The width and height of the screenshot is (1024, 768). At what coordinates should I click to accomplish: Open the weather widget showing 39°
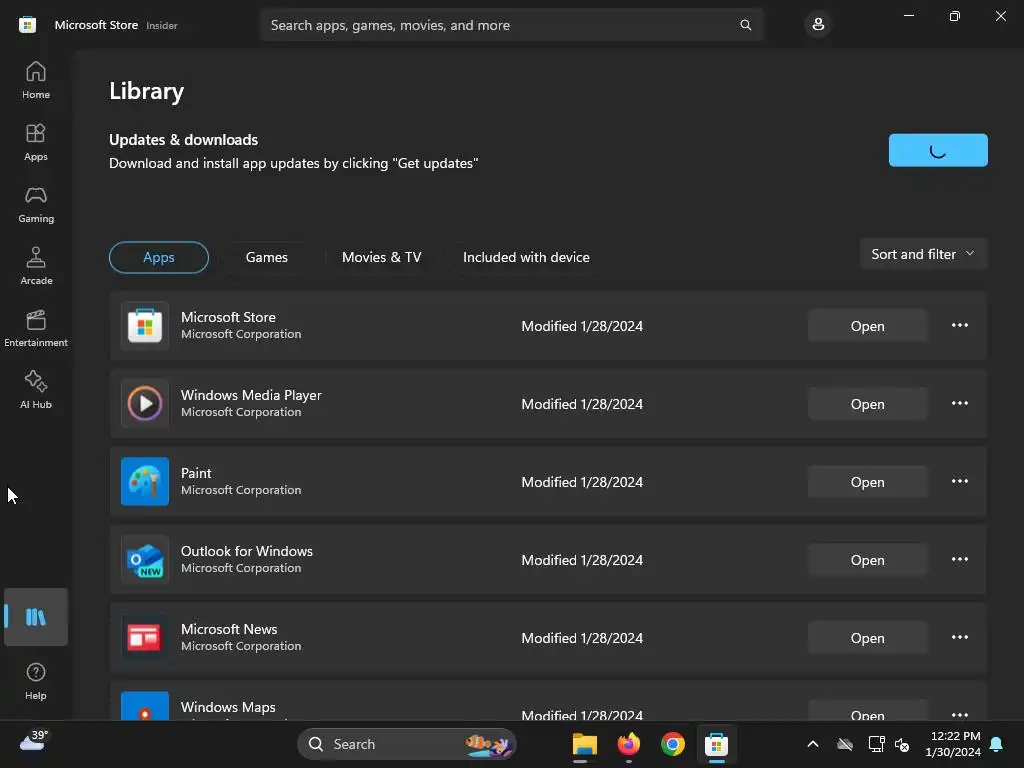33,741
